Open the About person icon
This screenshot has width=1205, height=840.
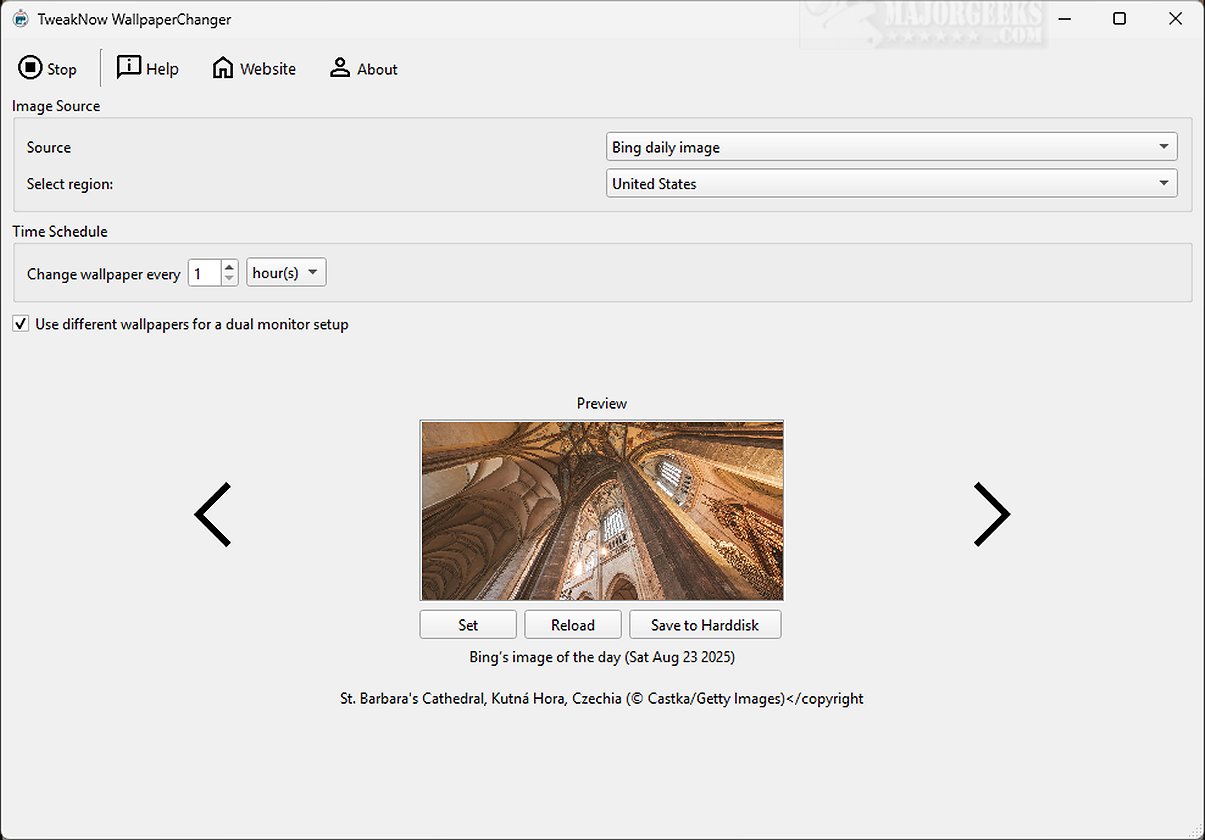pos(340,68)
